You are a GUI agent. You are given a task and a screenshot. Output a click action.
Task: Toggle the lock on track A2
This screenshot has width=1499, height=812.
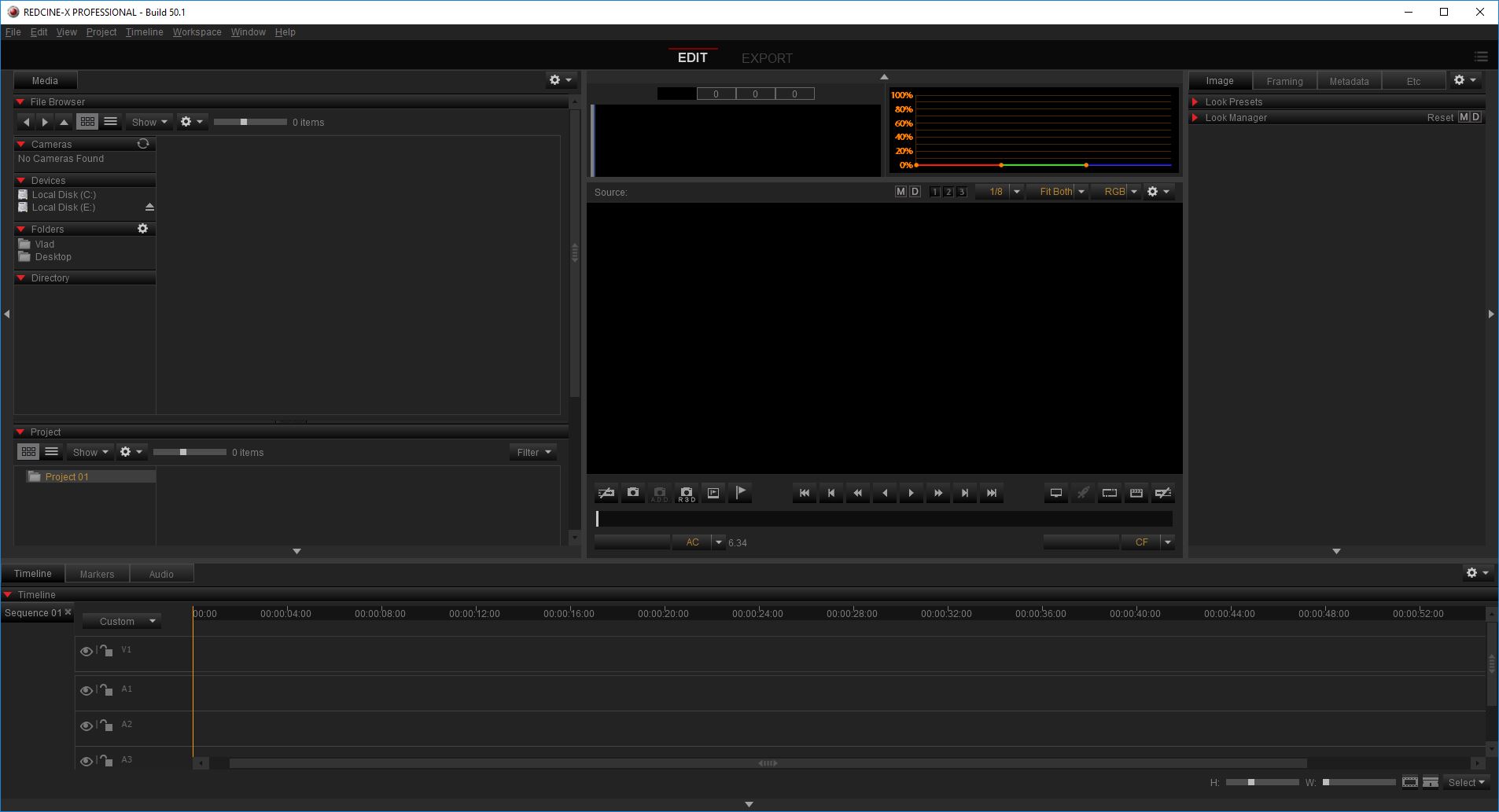106,725
